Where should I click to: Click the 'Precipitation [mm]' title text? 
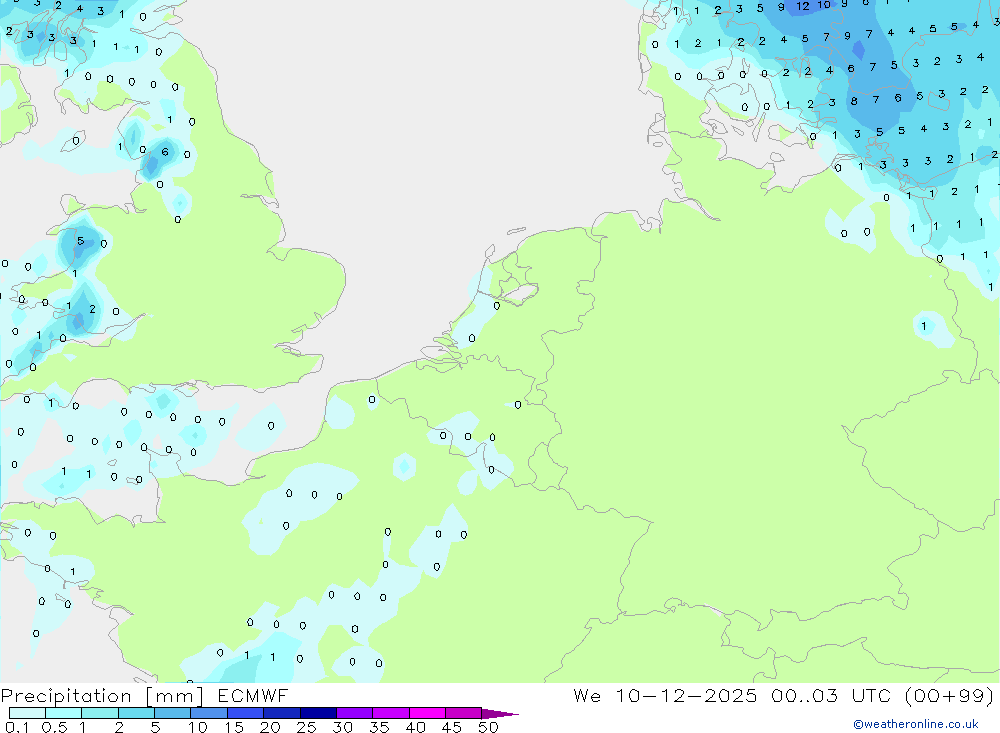(102, 695)
